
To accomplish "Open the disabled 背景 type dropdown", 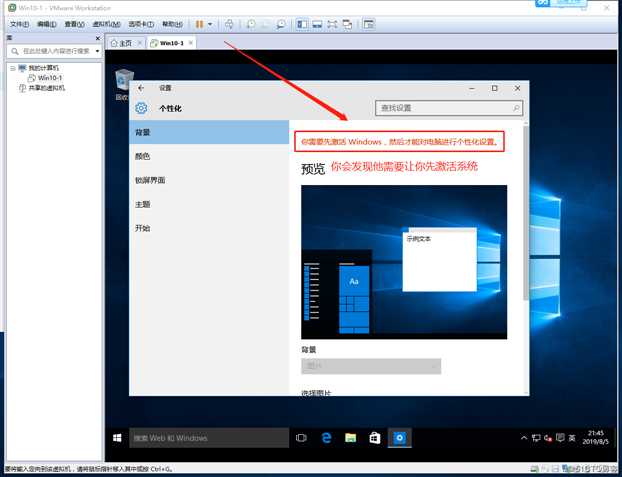I will 371,366.
